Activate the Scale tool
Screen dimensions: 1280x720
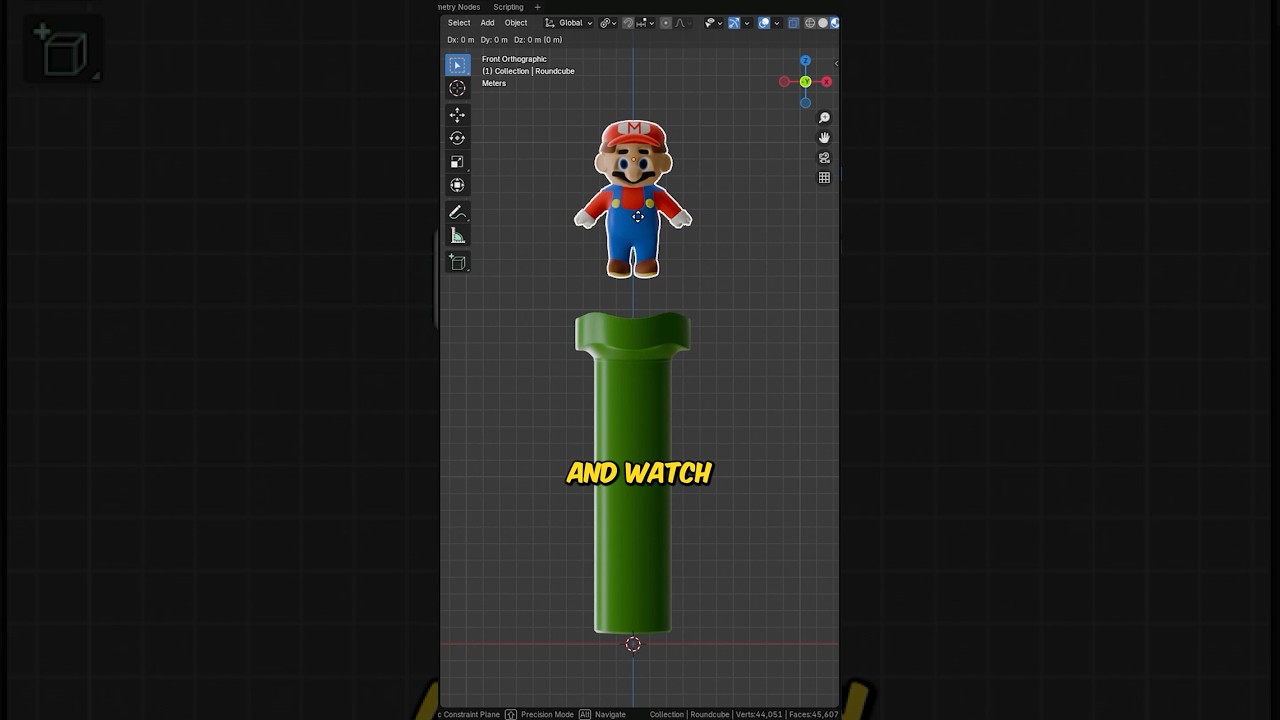457,161
